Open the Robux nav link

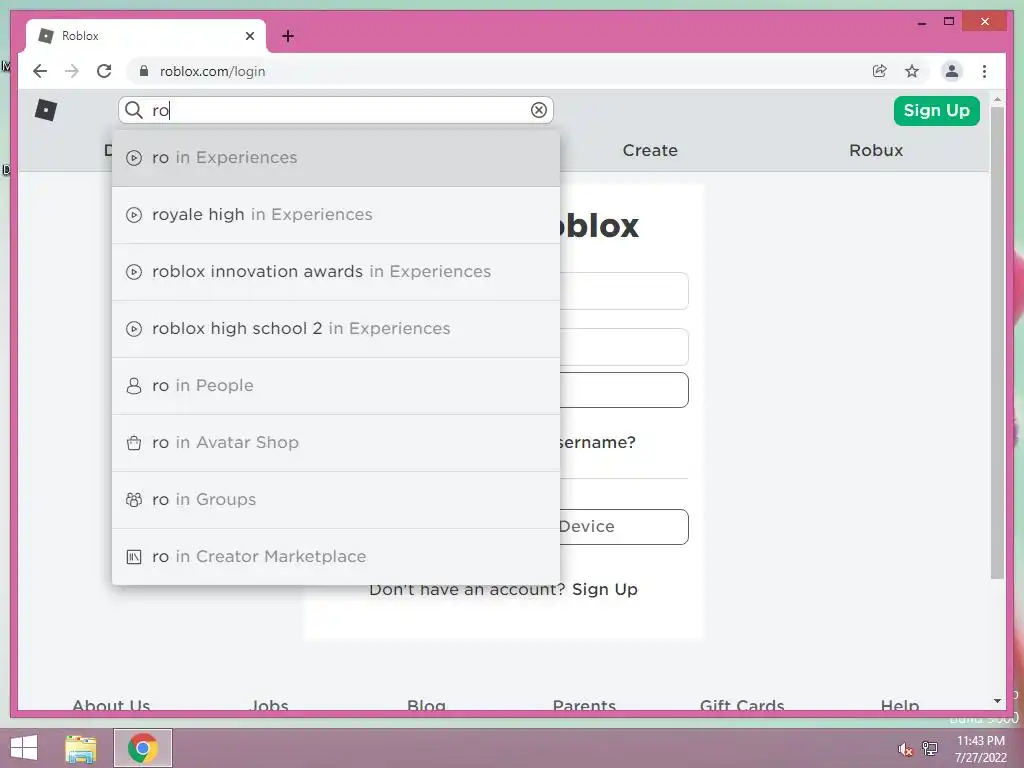[x=876, y=150]
